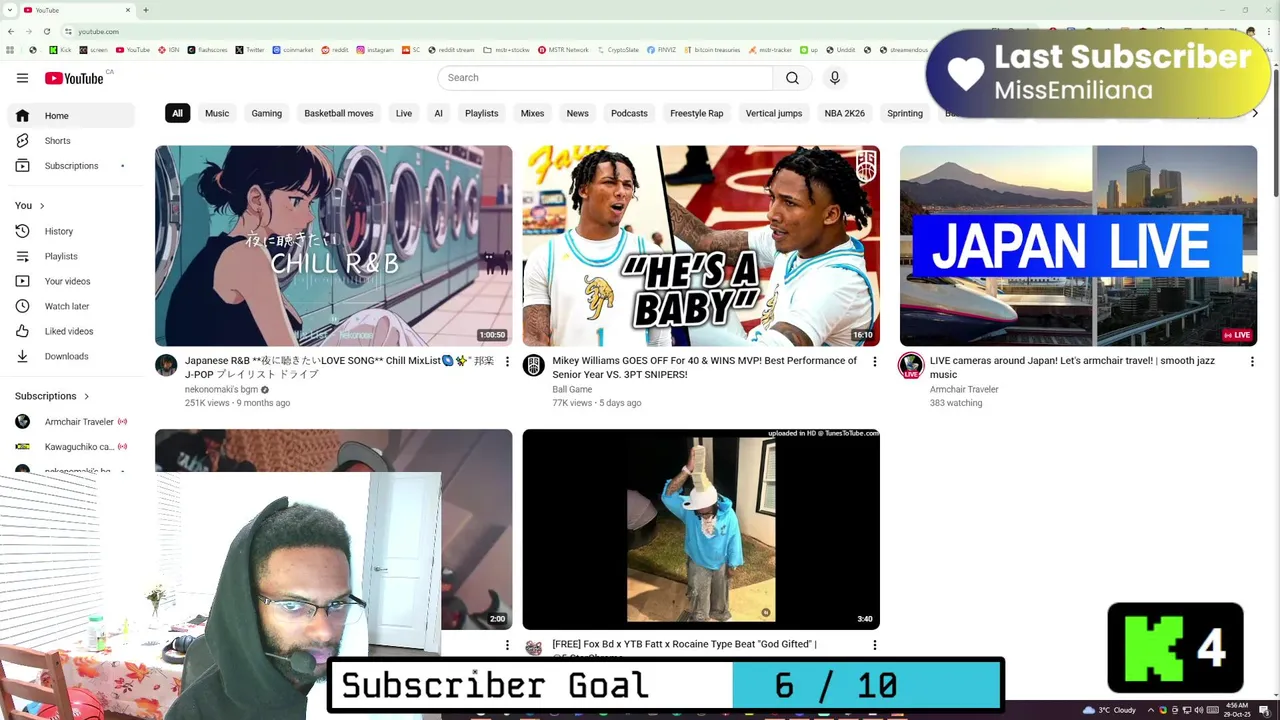This screenshot has height=720, width=1280.
Task: Open Armchair Traveler live channel avatar under JAPAN LIVE
Action: (911, 365)
